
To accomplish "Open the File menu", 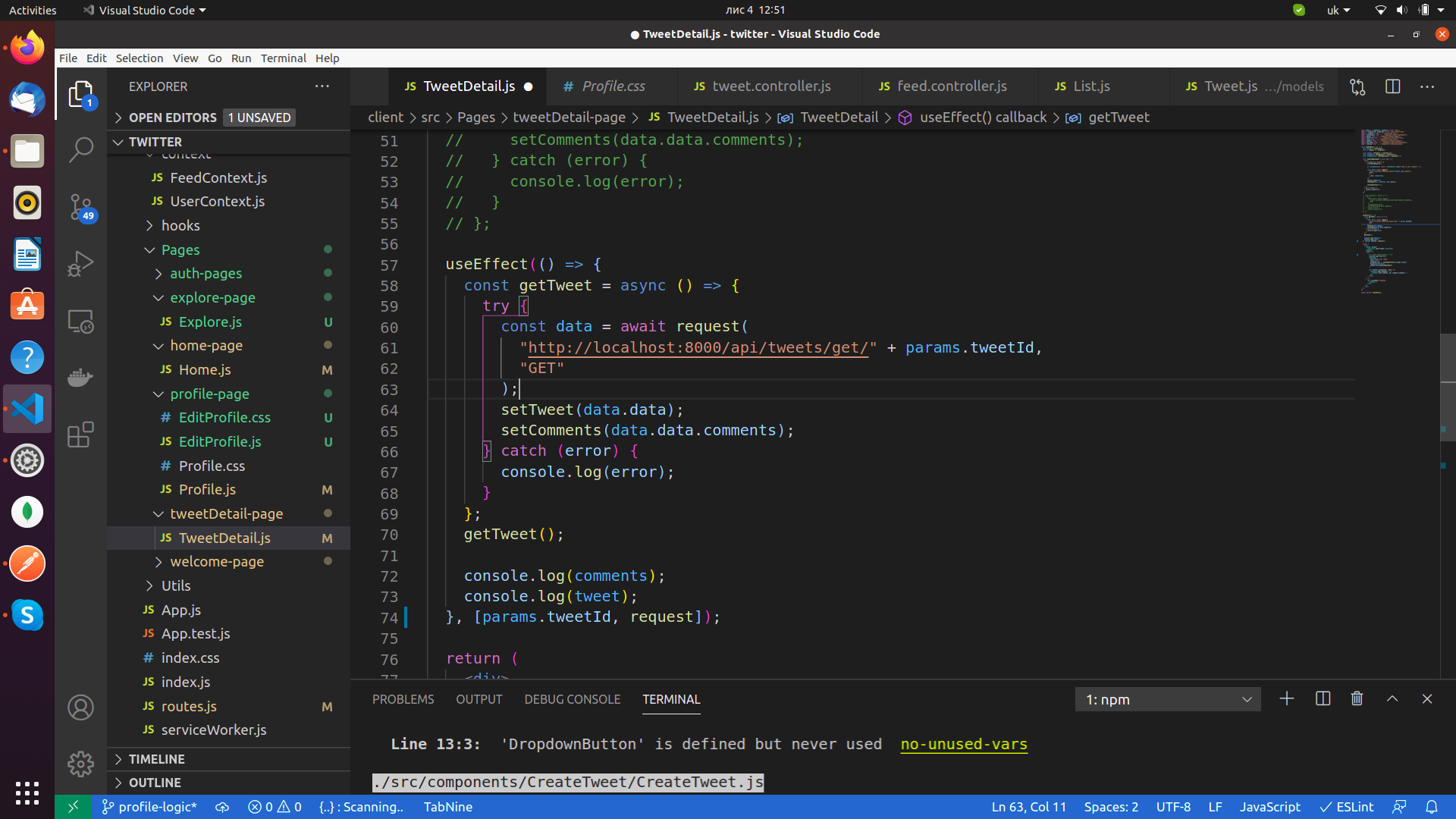I will coord(68,58).
